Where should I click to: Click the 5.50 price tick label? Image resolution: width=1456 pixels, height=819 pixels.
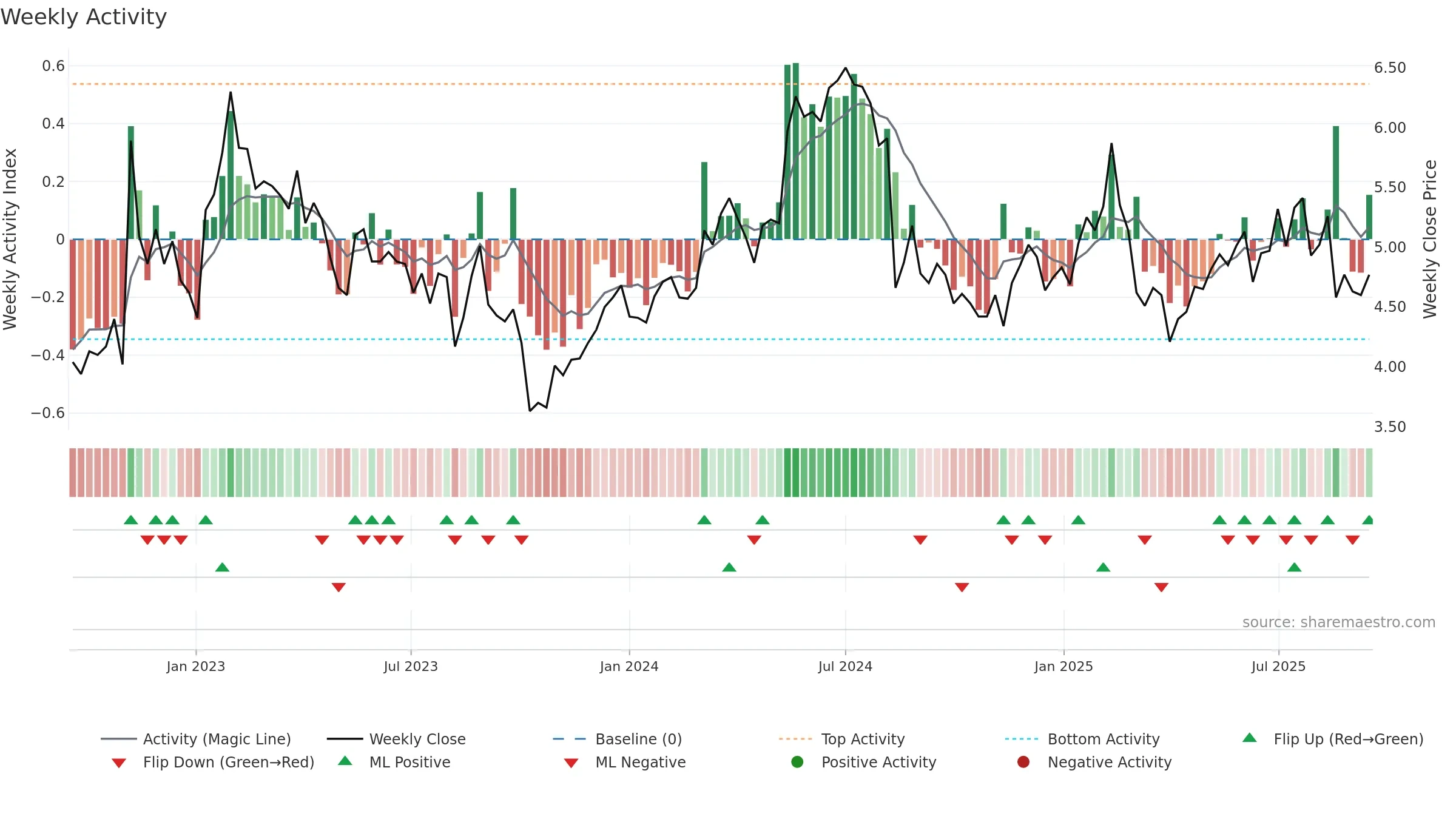[x=1390, y=187]
